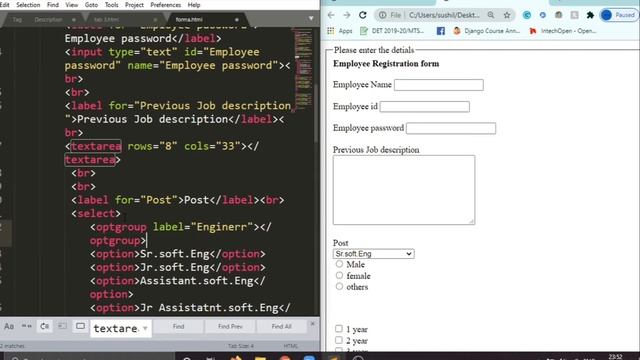Toggle whole word matching in find bar
Image resolution: width=640 pixels, height=360 pixels.
coord(27,327)
